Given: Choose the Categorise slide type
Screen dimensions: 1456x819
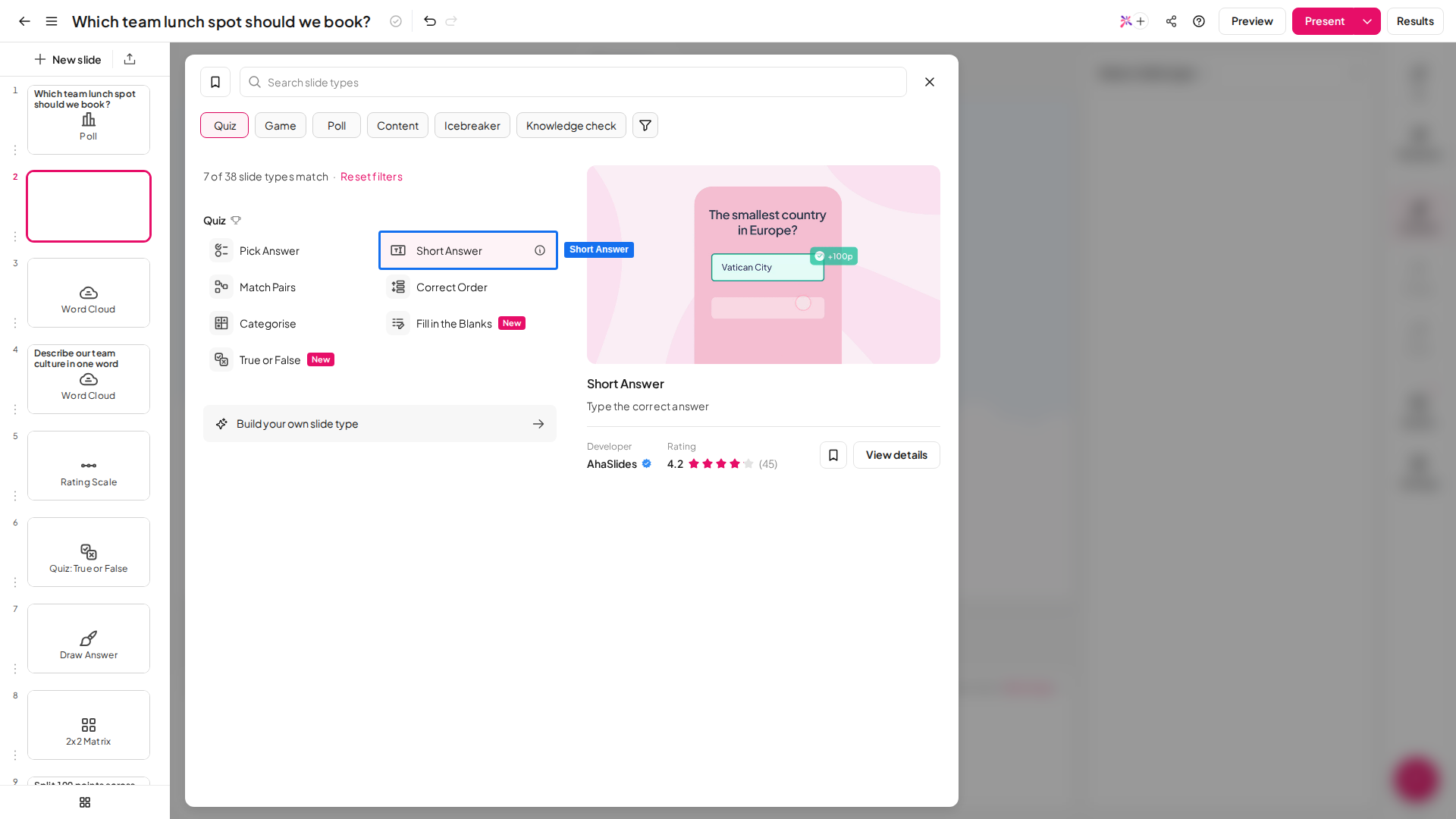Looking at the screenshot, I should 291,324.
